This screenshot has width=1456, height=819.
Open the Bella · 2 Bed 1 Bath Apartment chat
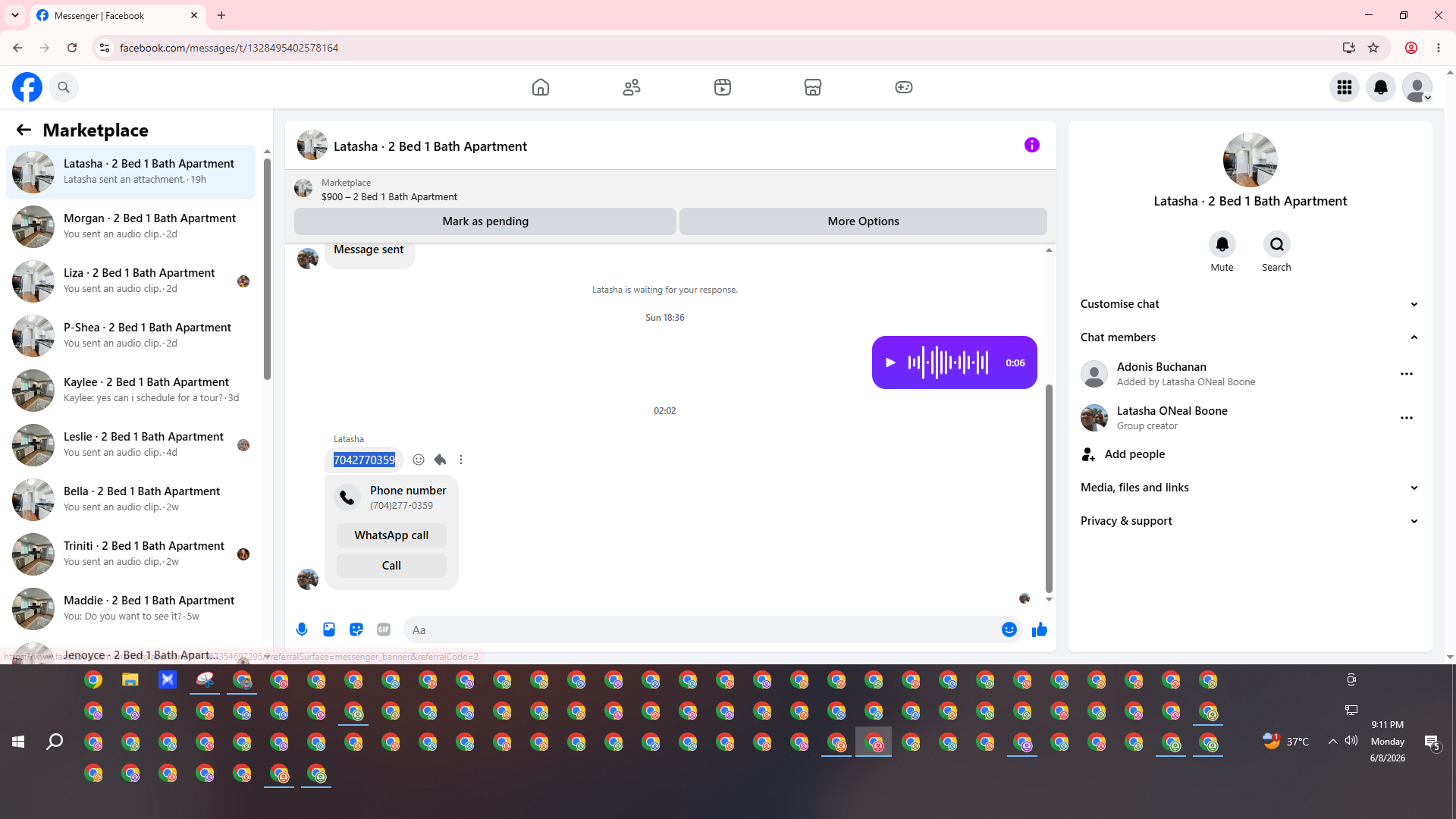pyautogui.click(x=130, y=499)
